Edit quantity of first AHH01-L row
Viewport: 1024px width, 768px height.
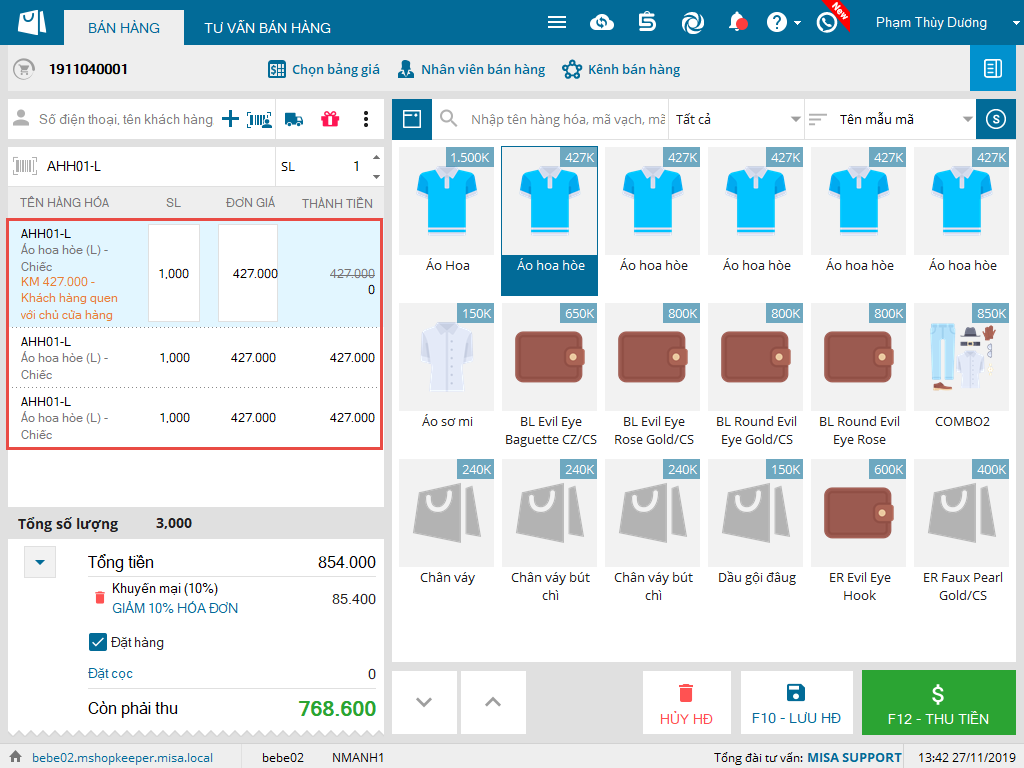174,273
